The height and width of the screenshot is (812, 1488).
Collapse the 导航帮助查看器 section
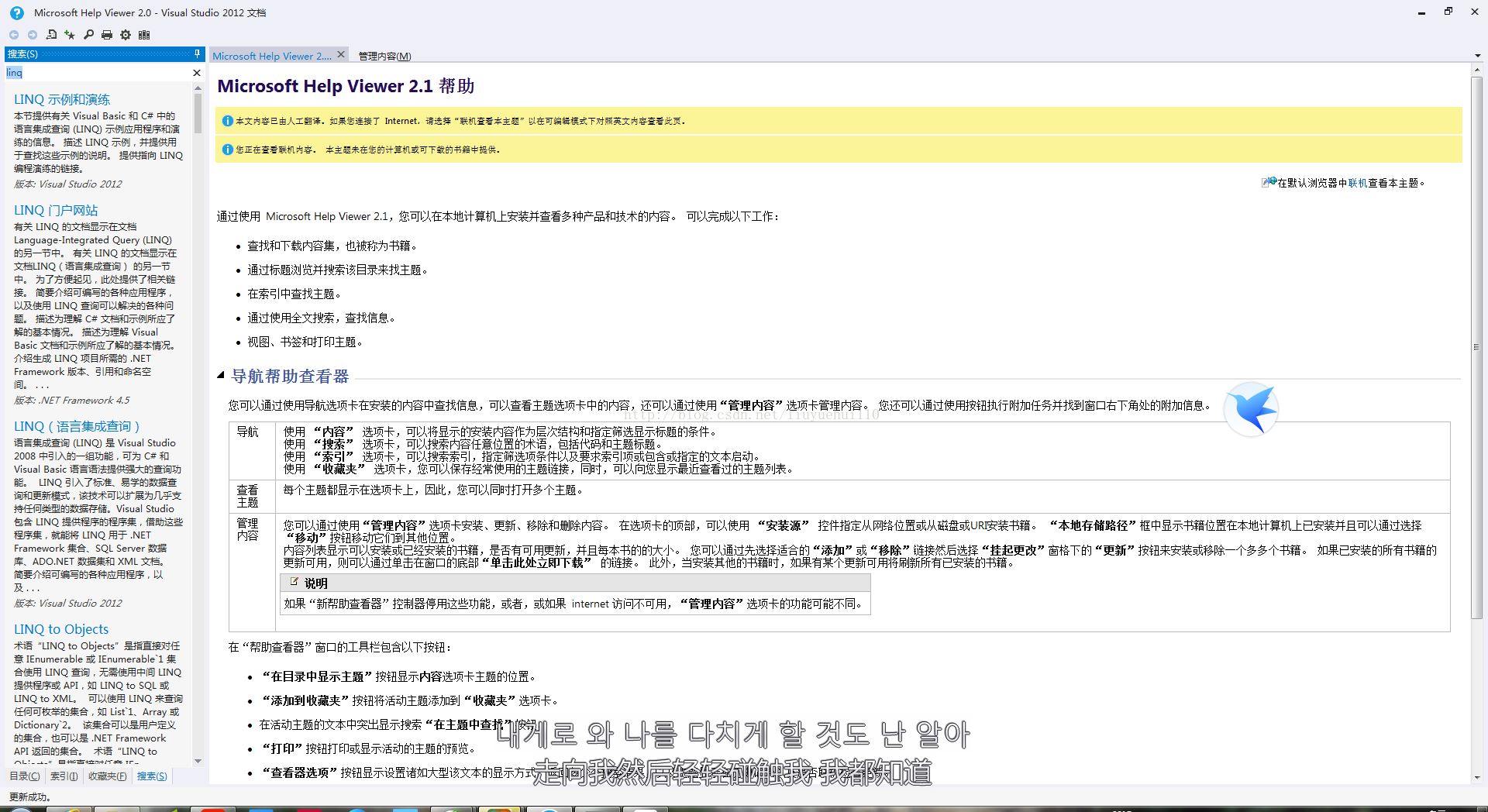point(221,376)
